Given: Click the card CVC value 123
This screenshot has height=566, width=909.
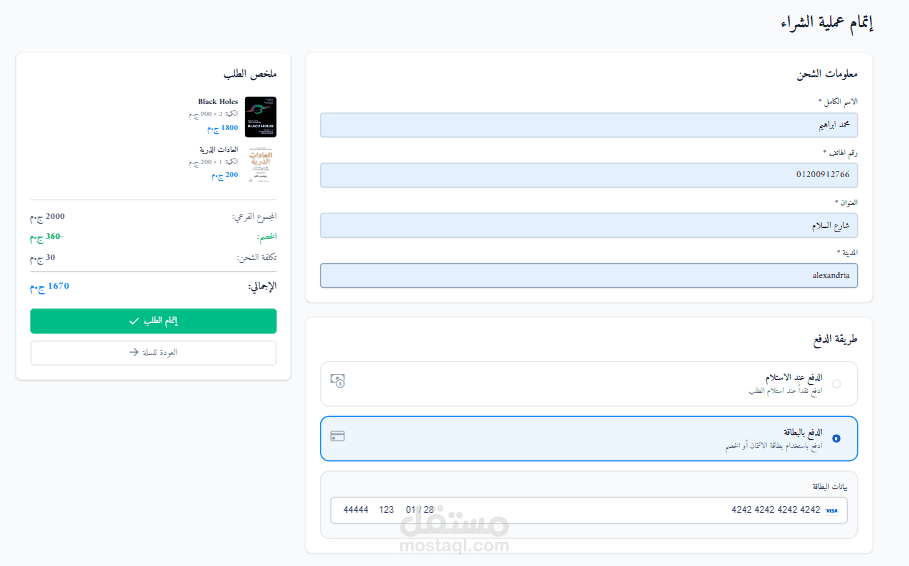Looking at the screenshot, I should pyautogui.click(x=387, y=510).
